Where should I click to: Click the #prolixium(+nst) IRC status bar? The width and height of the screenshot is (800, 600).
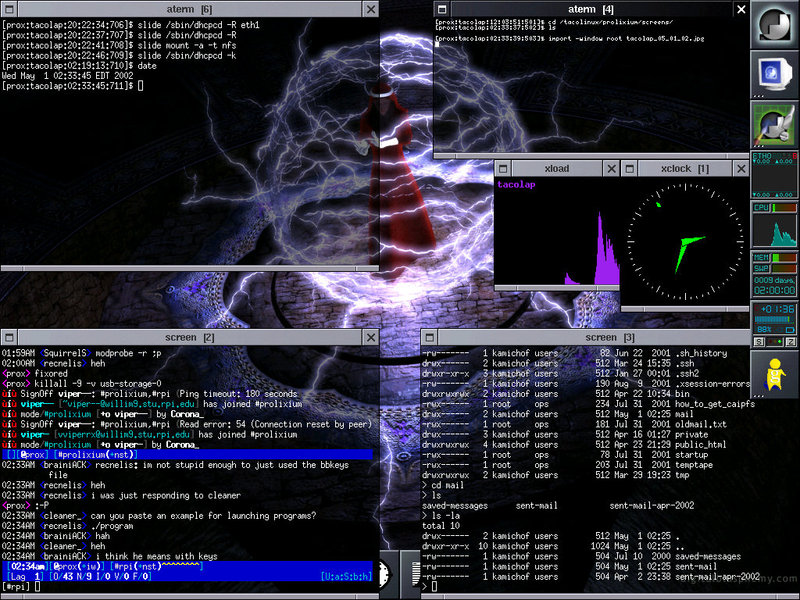[x=187, y=455]
